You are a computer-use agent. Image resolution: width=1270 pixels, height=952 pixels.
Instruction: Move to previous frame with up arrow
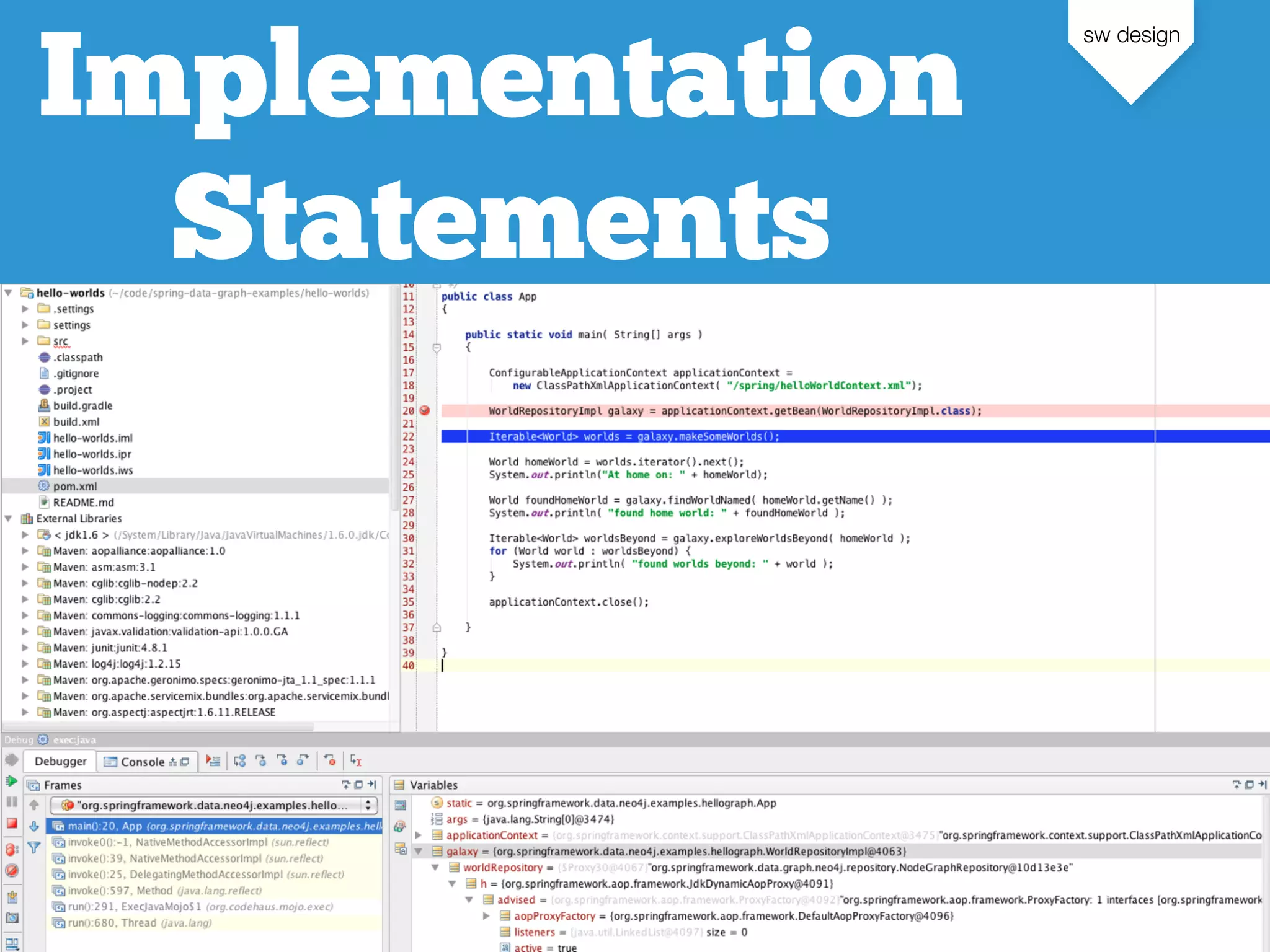tap(34, 804)
